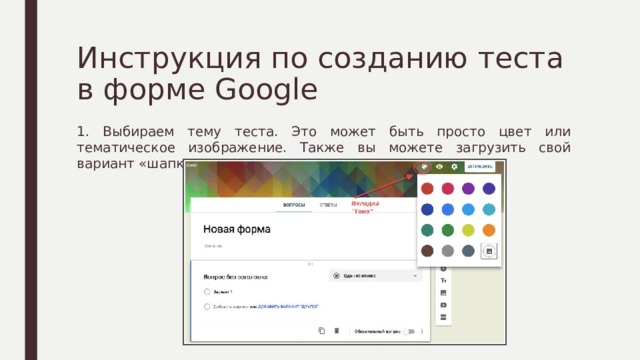Switch to the ВОПРОСЫ tab
The height and width of the screenshot is (360, 640).
[x=294, y=205]
